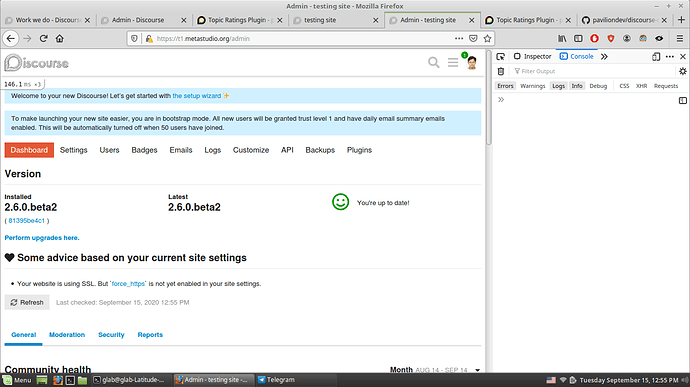This screenshot has width=690, height=387.
Task: Switch to pavilliondev GitHub browser tab
Action: click(x=624, y=20)
